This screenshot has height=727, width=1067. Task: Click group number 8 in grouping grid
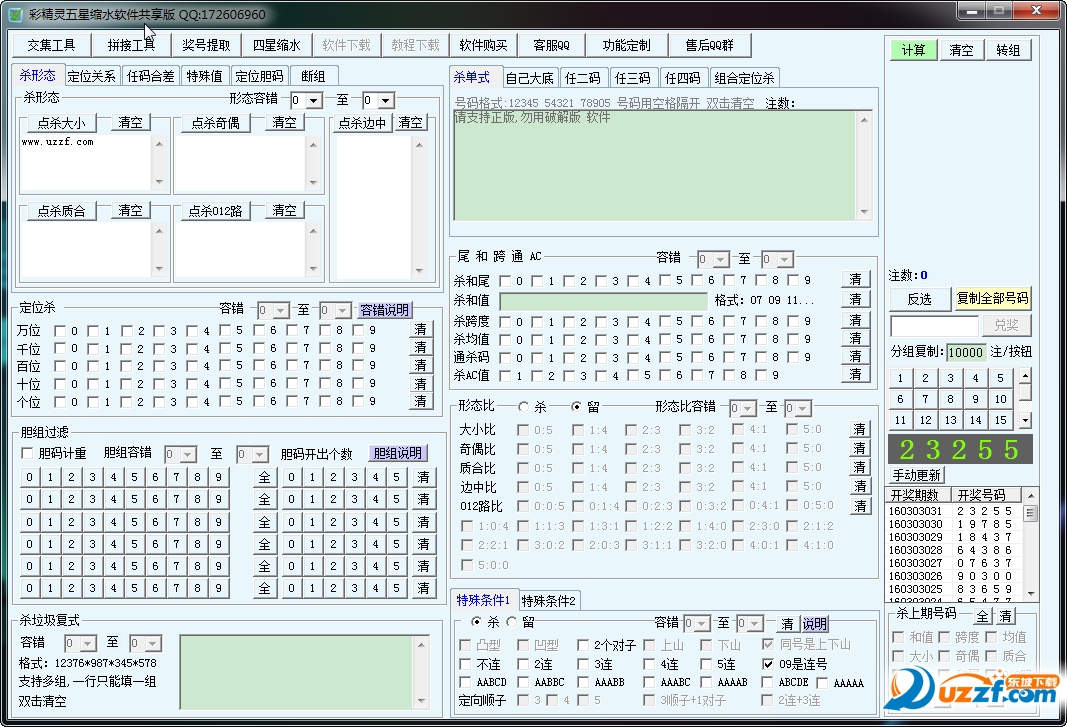pos(951,399)
